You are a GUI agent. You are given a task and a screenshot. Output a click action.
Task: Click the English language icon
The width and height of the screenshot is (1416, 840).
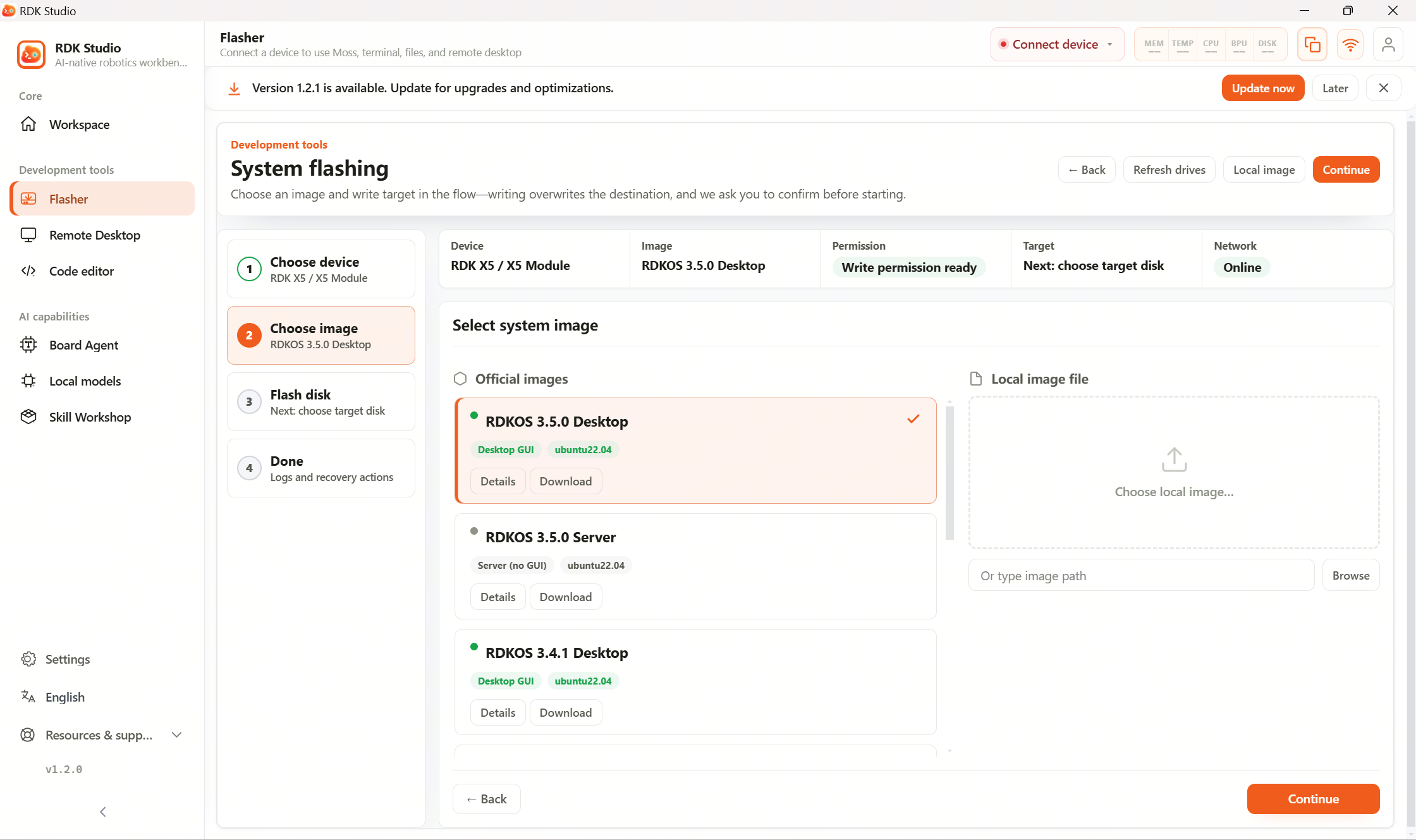pyautogui.click(x=28, y=697)
